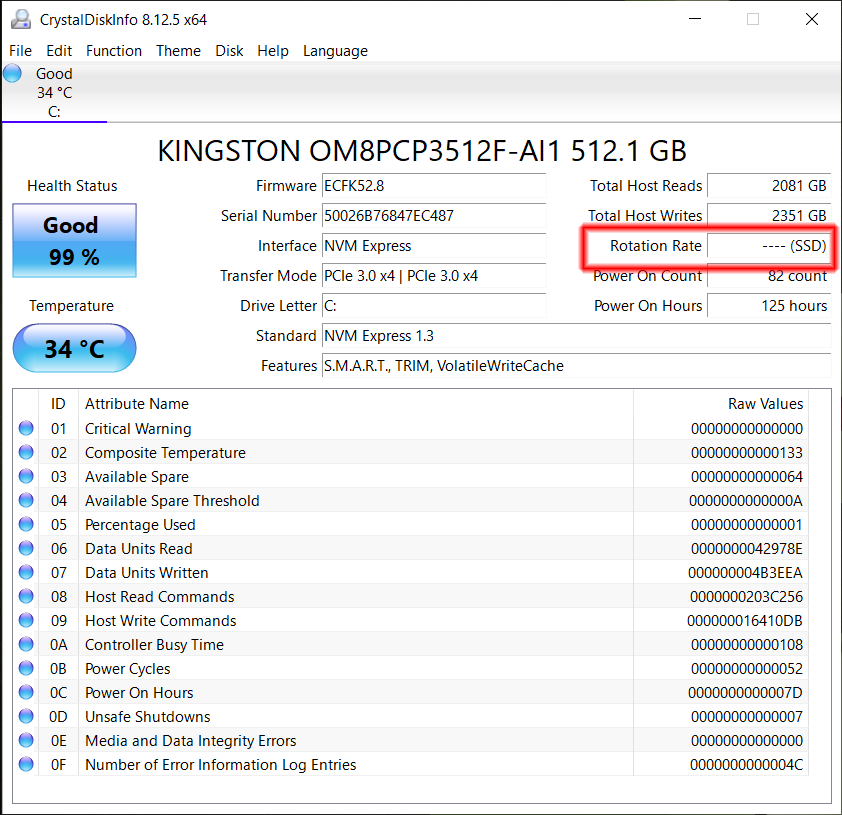The image size is (842, 815).
Task: Click the blue status orb for drive C:
Action: pyautogui.click(x=12, y=74)
